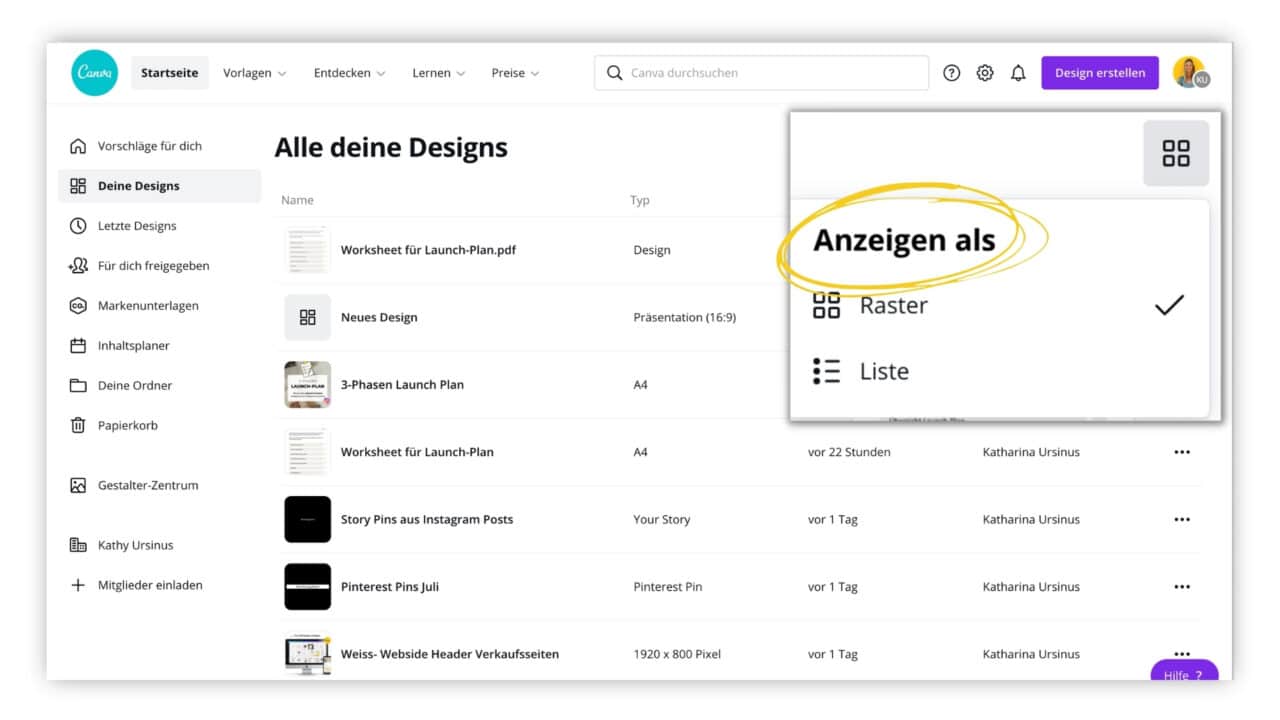Toggle the grid view icon above Anzeigen als
The height and width of the screenshot is (720, 1280).
coord(1176,153)
